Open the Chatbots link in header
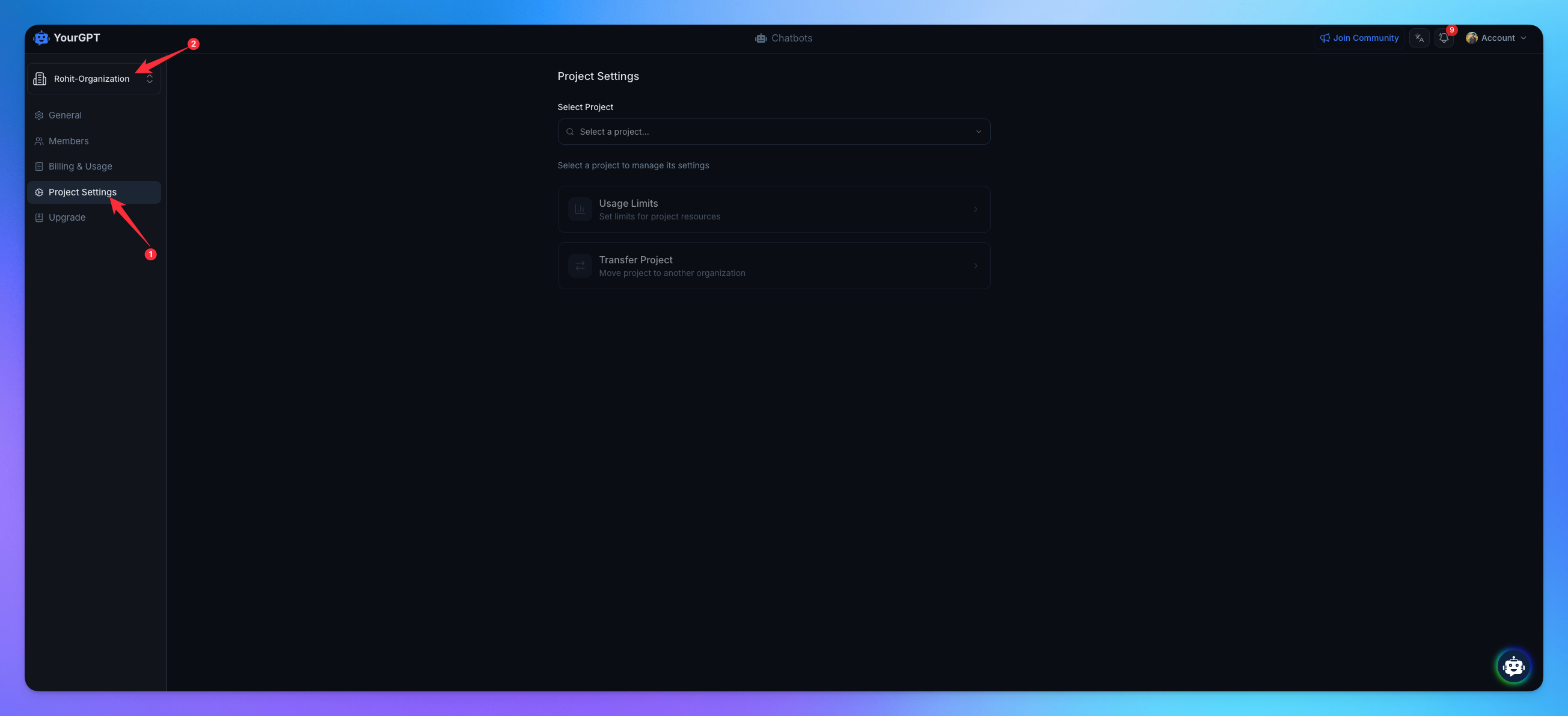The image size is (1568, 716). [791, 38]
